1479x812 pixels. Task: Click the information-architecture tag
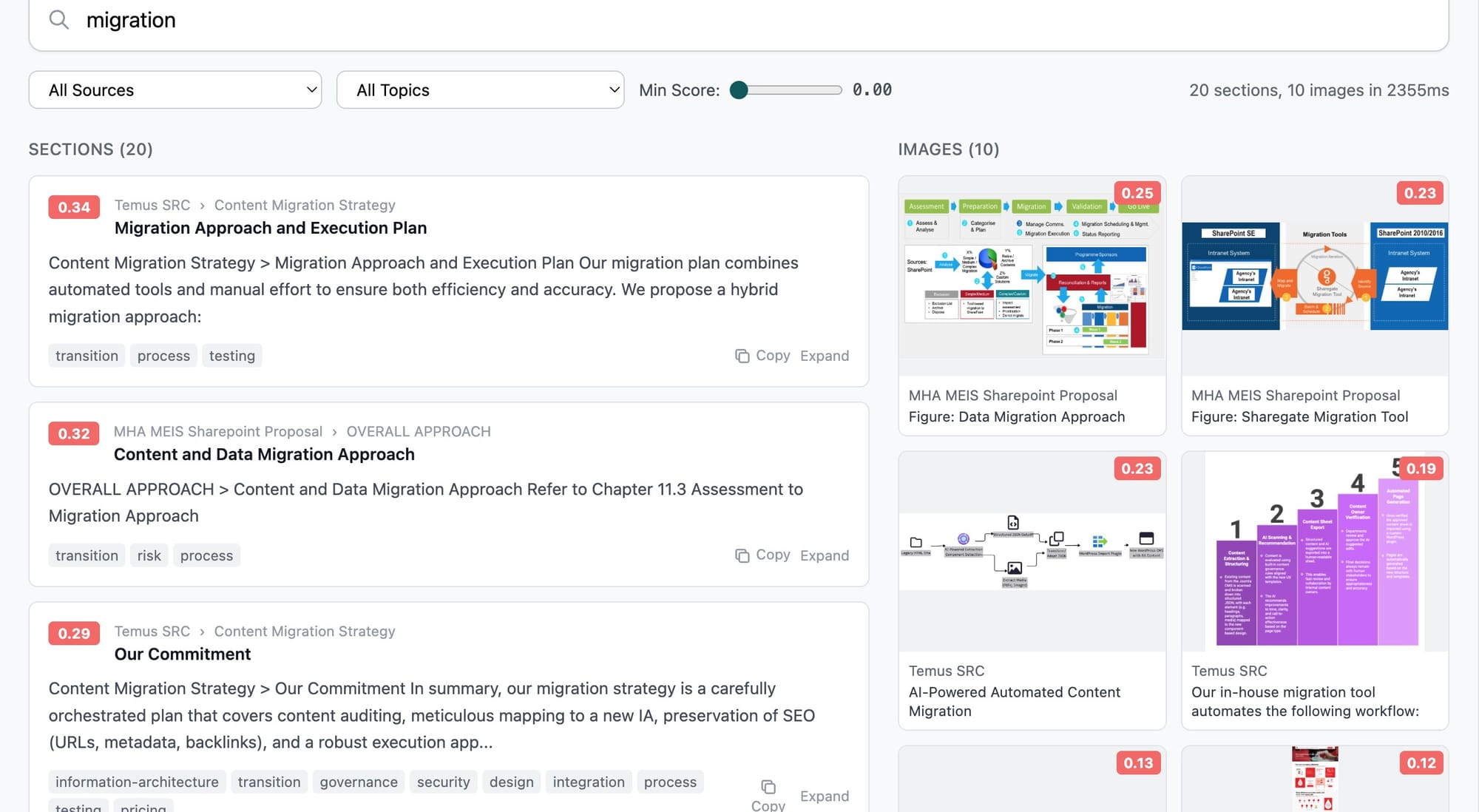[x=137, y=782]
